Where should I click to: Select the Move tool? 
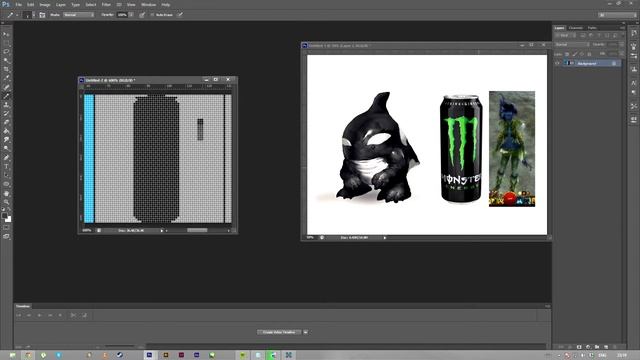(x=6, y=34)
